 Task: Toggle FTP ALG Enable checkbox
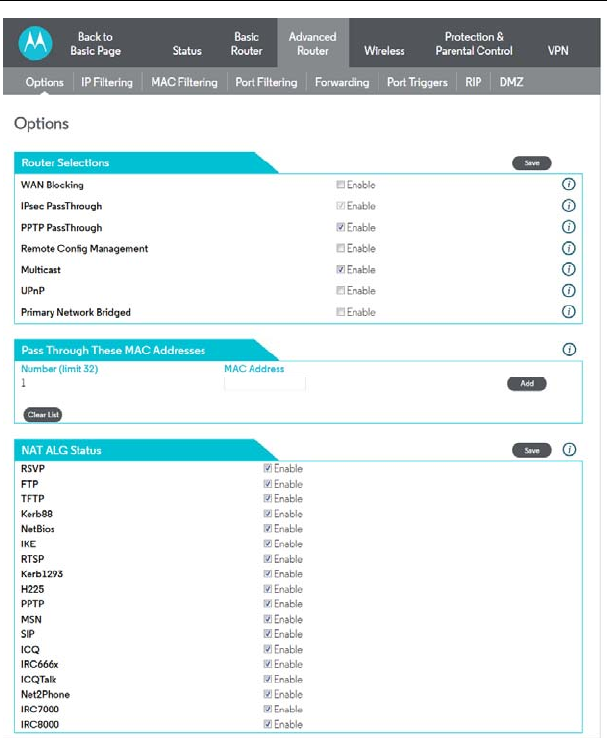tap(267, 483)
